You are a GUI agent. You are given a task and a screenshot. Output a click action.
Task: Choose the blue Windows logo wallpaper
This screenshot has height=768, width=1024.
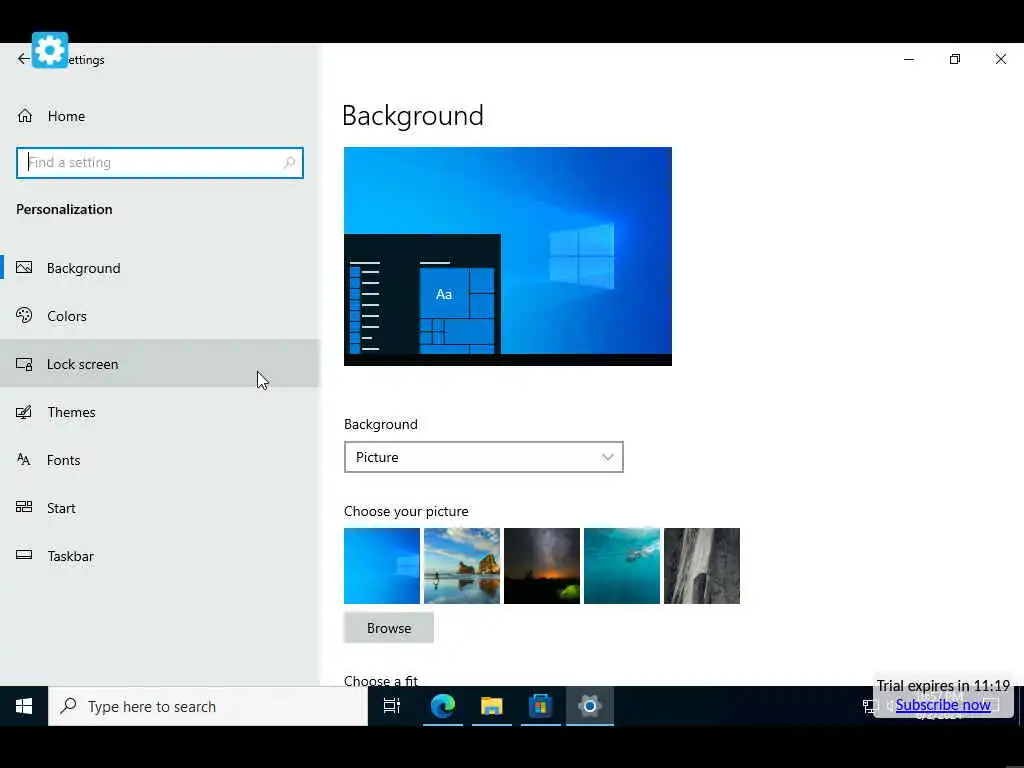(x=382, y=566)
